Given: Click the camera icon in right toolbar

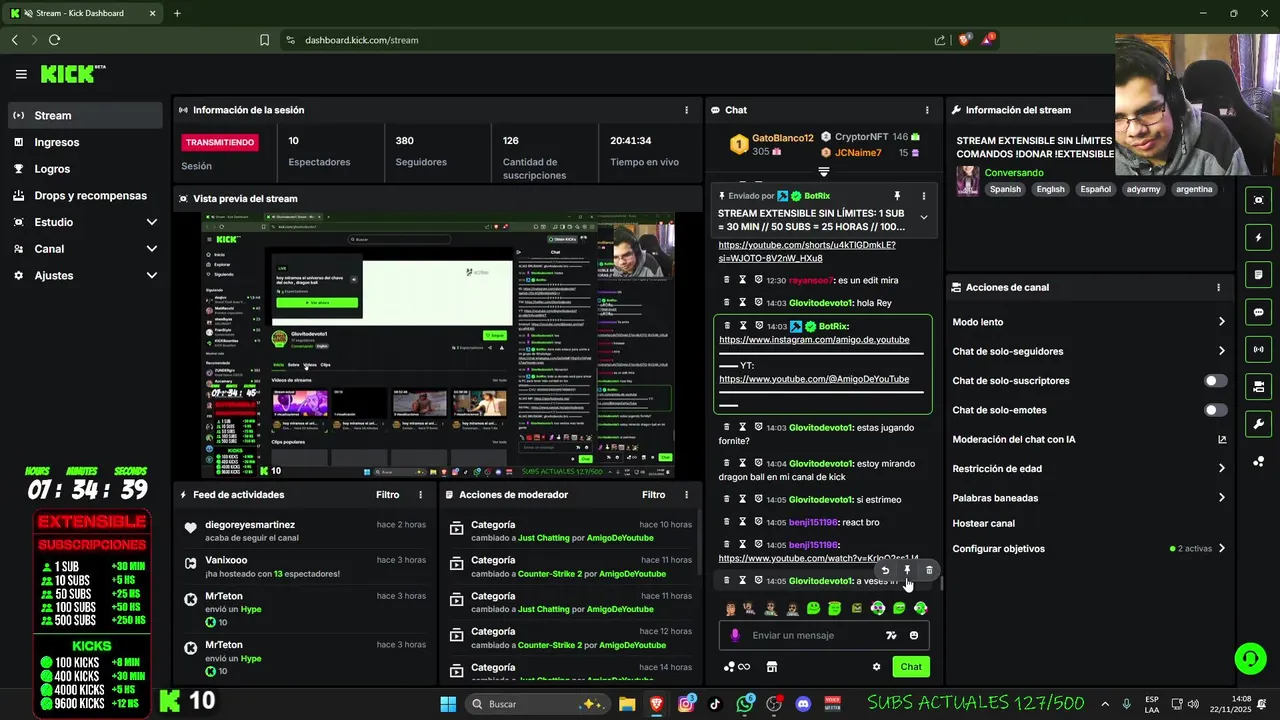Looking at the screenshot, I should tap(1258, 386).
